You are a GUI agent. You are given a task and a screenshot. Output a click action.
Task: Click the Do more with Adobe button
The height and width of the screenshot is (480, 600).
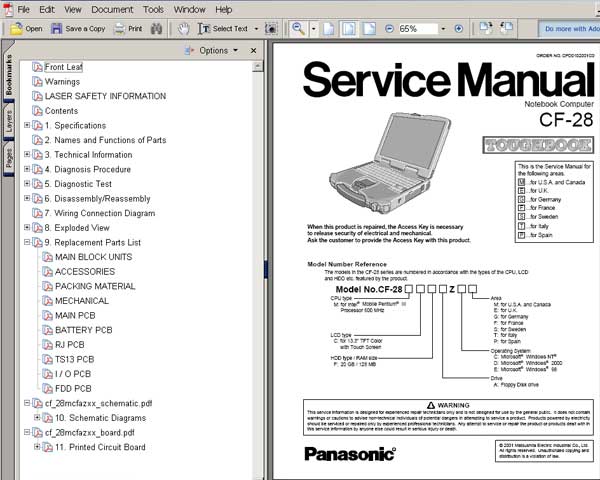pyautogui.click(x=569, y=29)
